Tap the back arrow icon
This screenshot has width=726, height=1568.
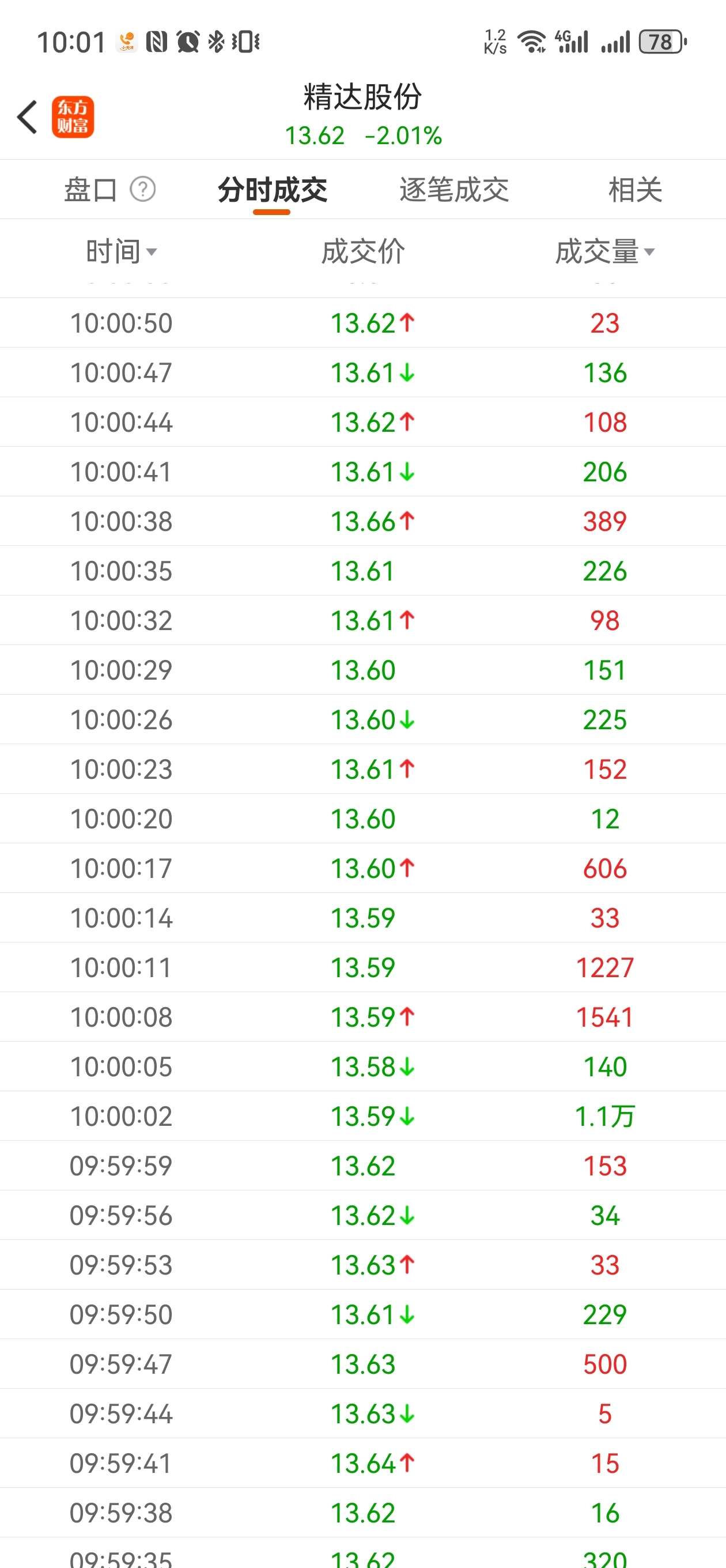(x=28, y=117)
